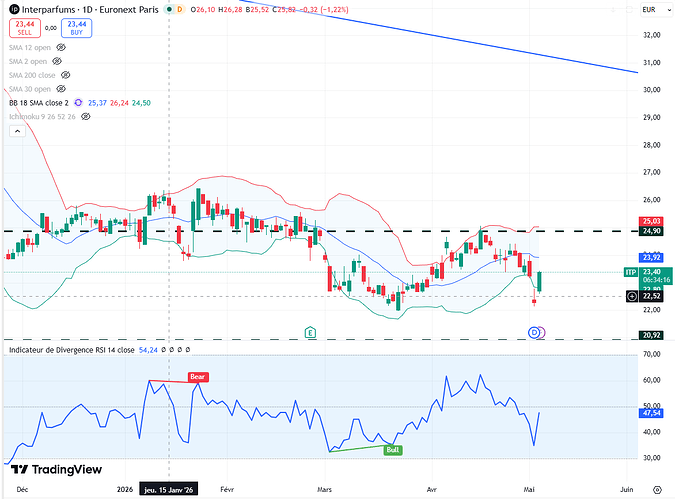Click the Bear divergence label
The image size is (675, 499).
tap(198, 377)
